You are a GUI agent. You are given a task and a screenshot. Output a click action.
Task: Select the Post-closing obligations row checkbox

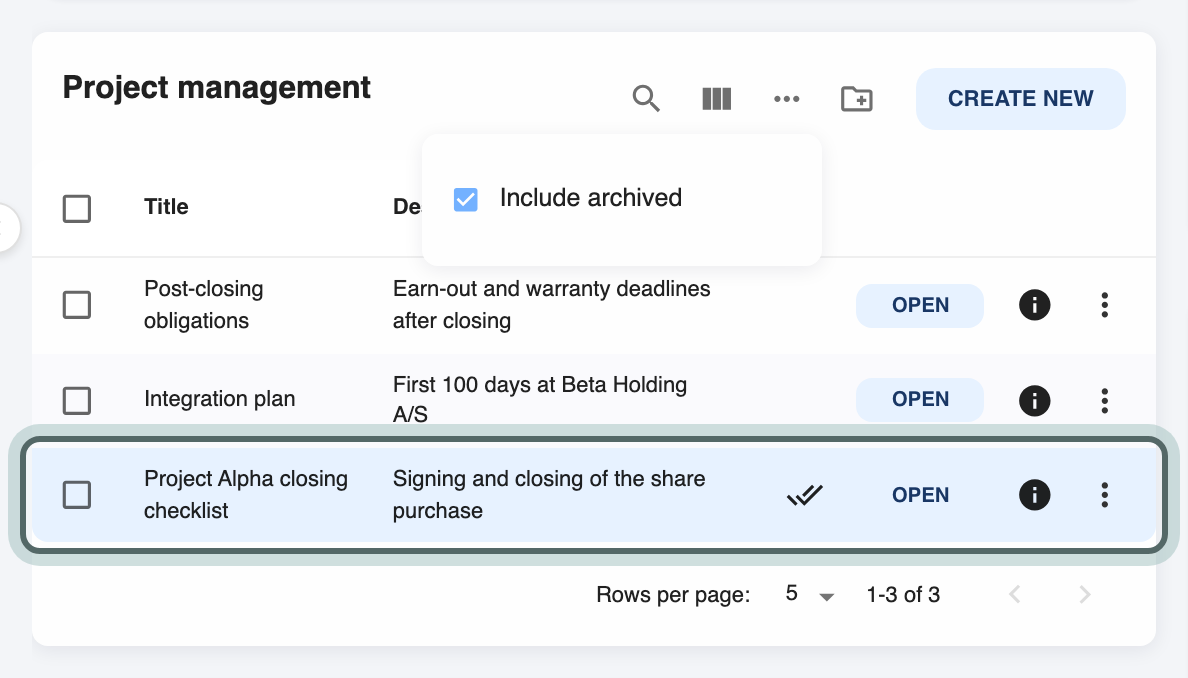(77, 305)
